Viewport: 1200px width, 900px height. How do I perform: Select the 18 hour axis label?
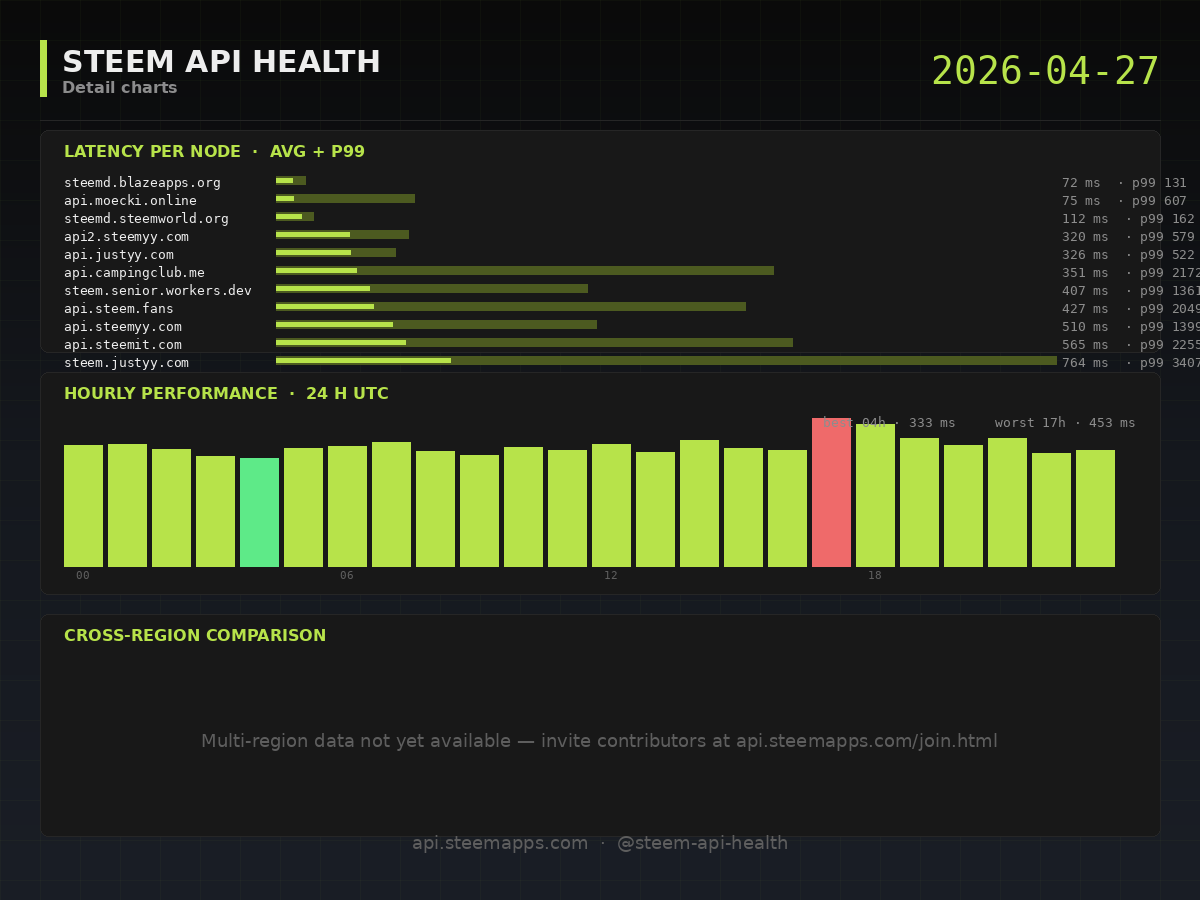pyautogui.click(x=875, y=576)
